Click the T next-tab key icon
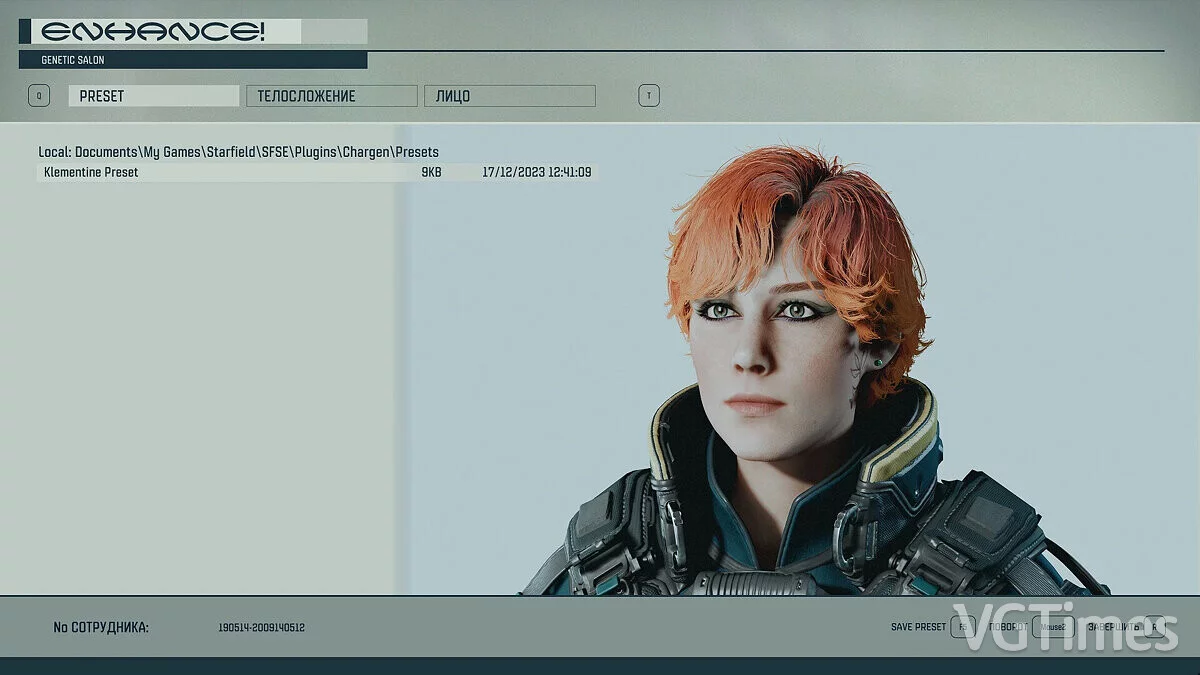 click(x=649, y=96)
